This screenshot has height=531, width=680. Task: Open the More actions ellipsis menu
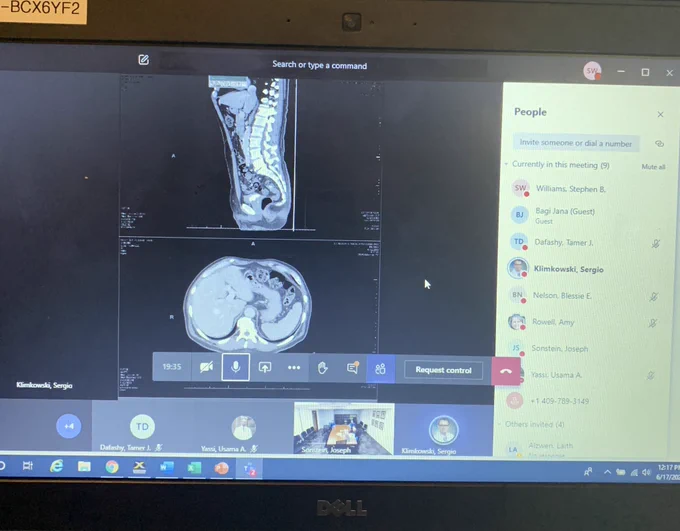click(294, 368)
